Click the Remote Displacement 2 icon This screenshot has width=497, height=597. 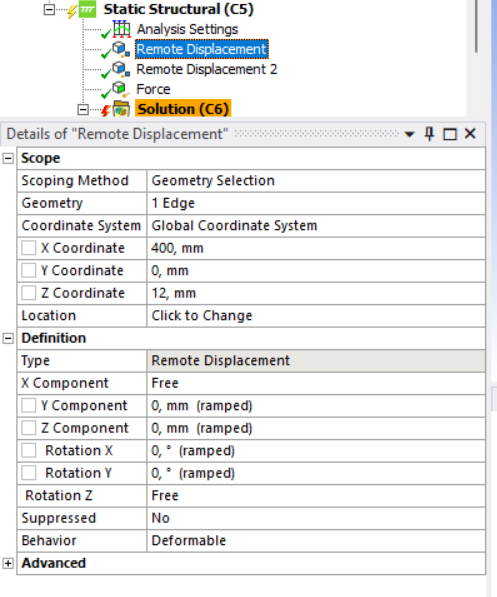click(x=121, y=69)
